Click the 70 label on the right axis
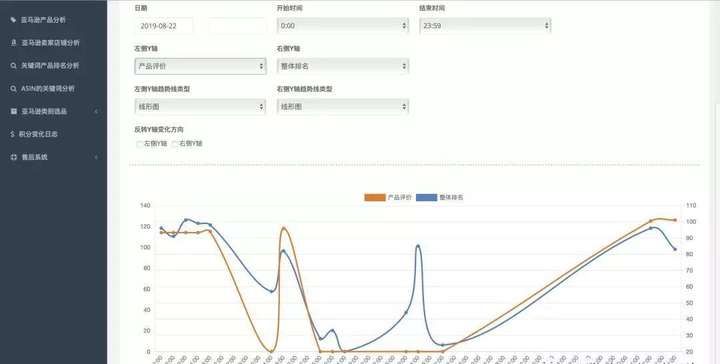The width and height of the screenshot is (720, 364). 690,270
